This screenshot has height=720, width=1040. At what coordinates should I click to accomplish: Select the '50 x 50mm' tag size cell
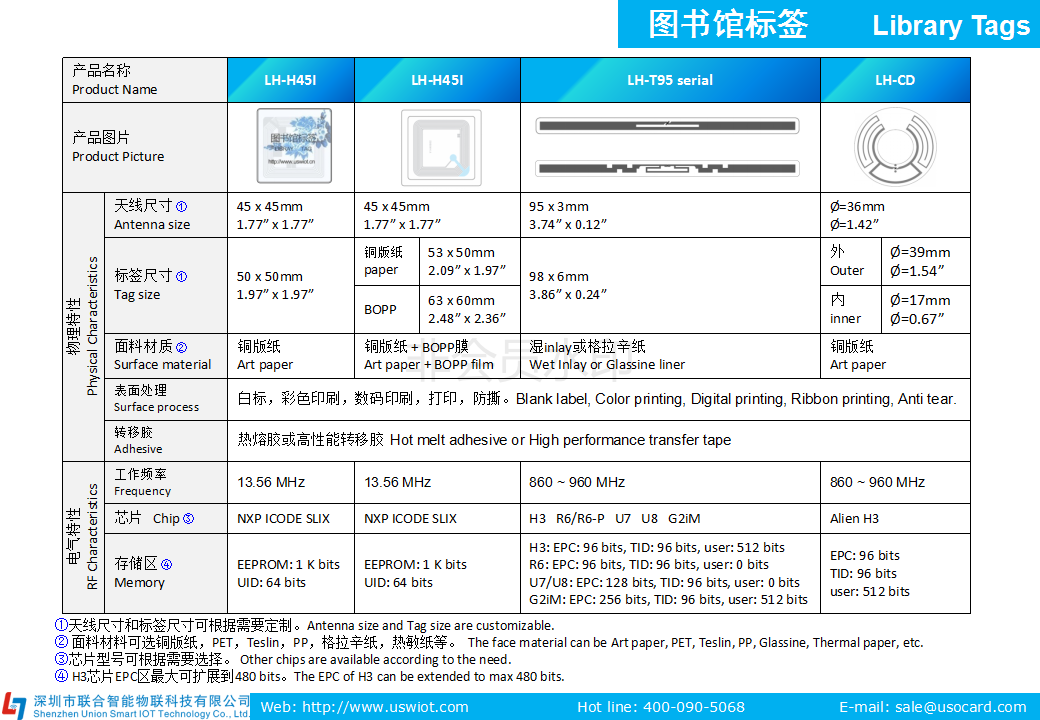pos(291,286)
